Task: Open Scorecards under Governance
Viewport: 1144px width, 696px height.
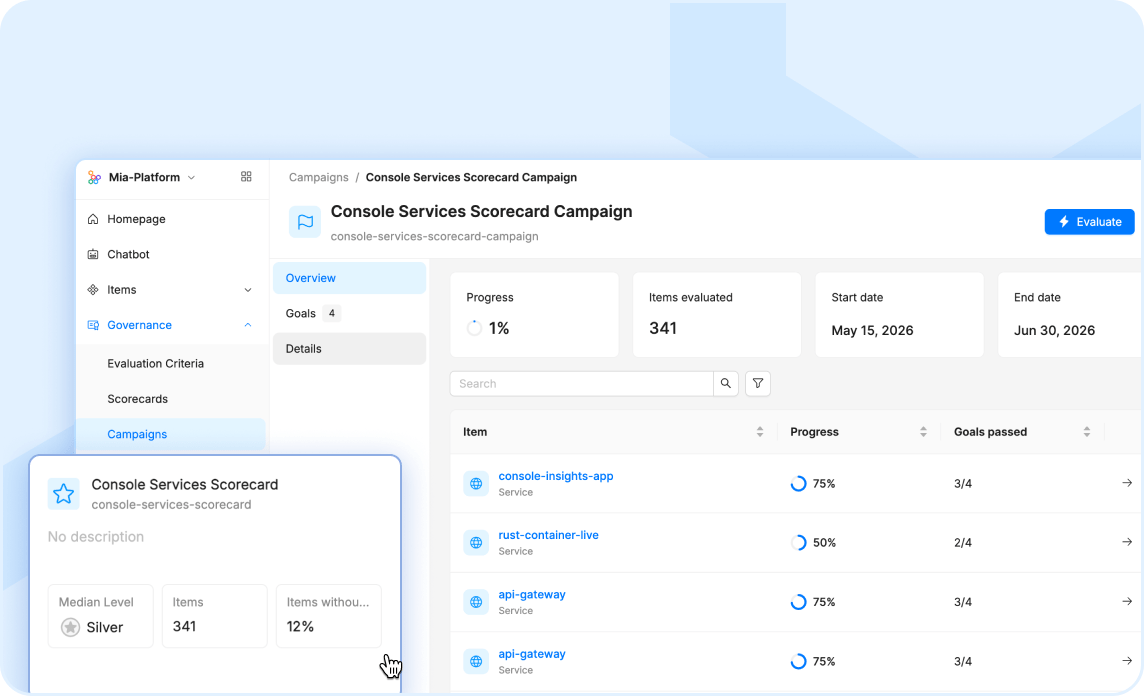Action: click(137, 398)
